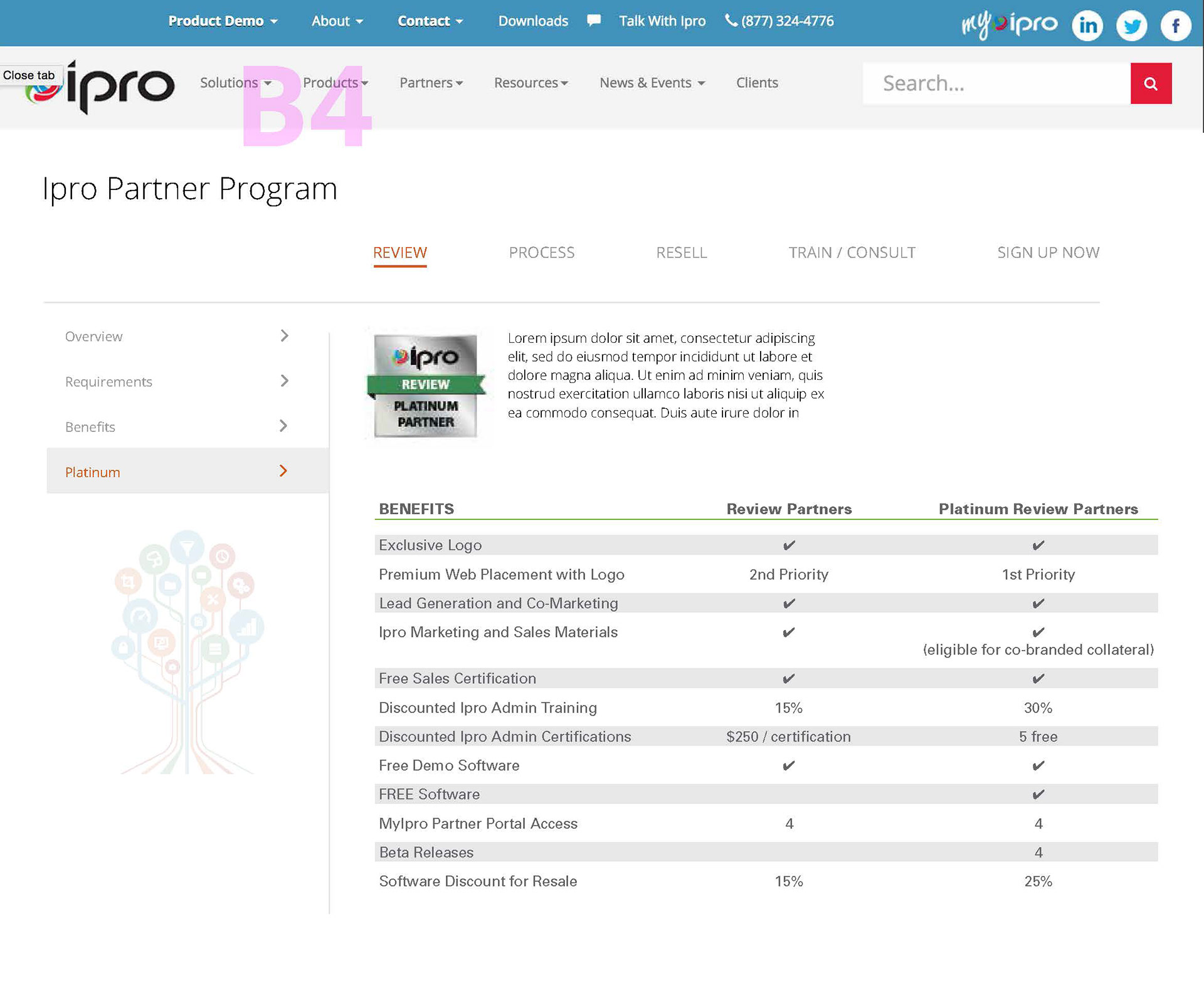Click the 25% resale discount cell
Image resolution: width=1204 pixels, height=998 pixels.
pyautogui.click(x=1038, y=881)
